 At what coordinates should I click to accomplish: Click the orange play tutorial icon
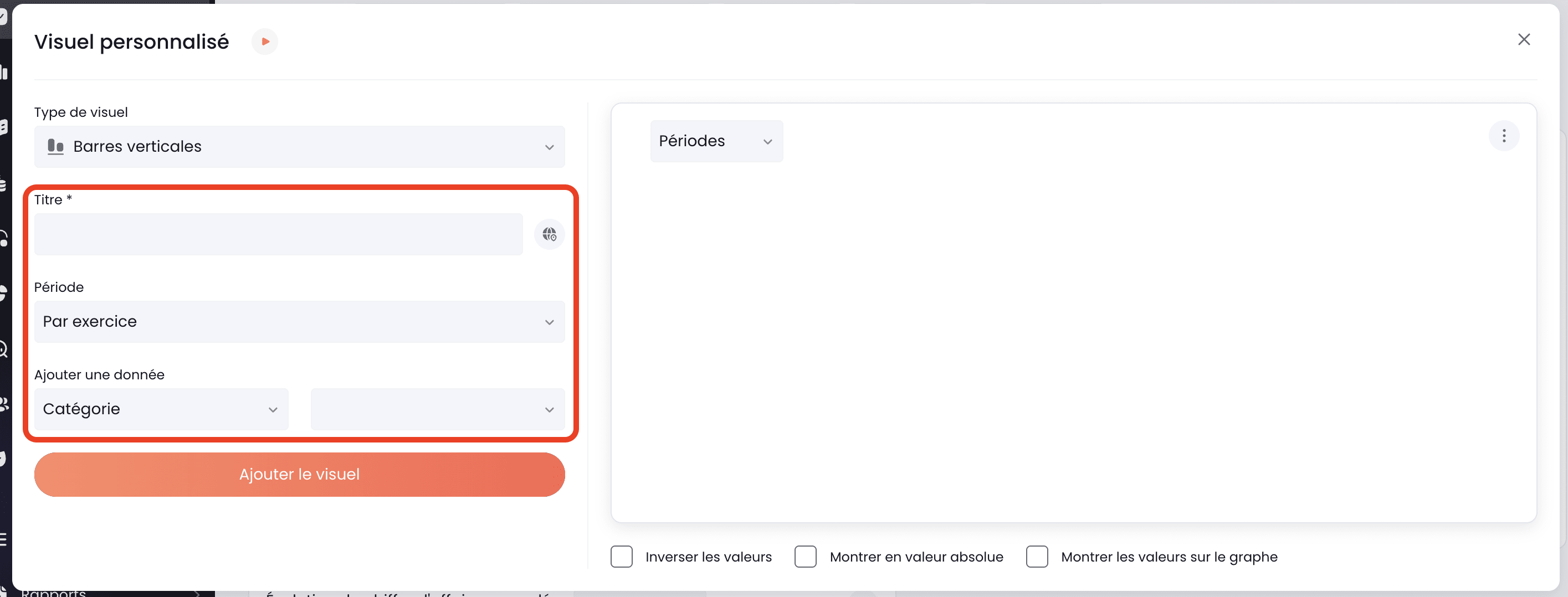coord(265,42)
